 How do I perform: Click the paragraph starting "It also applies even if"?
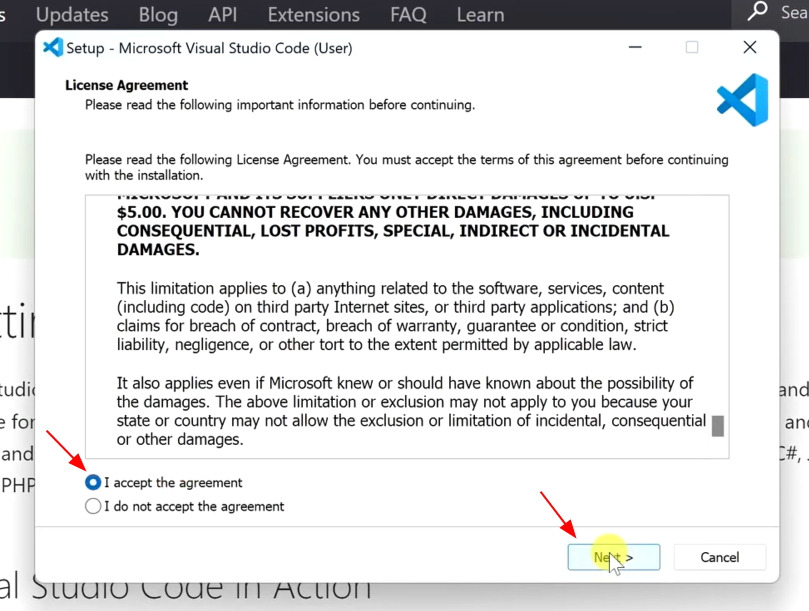click(411, 411)
